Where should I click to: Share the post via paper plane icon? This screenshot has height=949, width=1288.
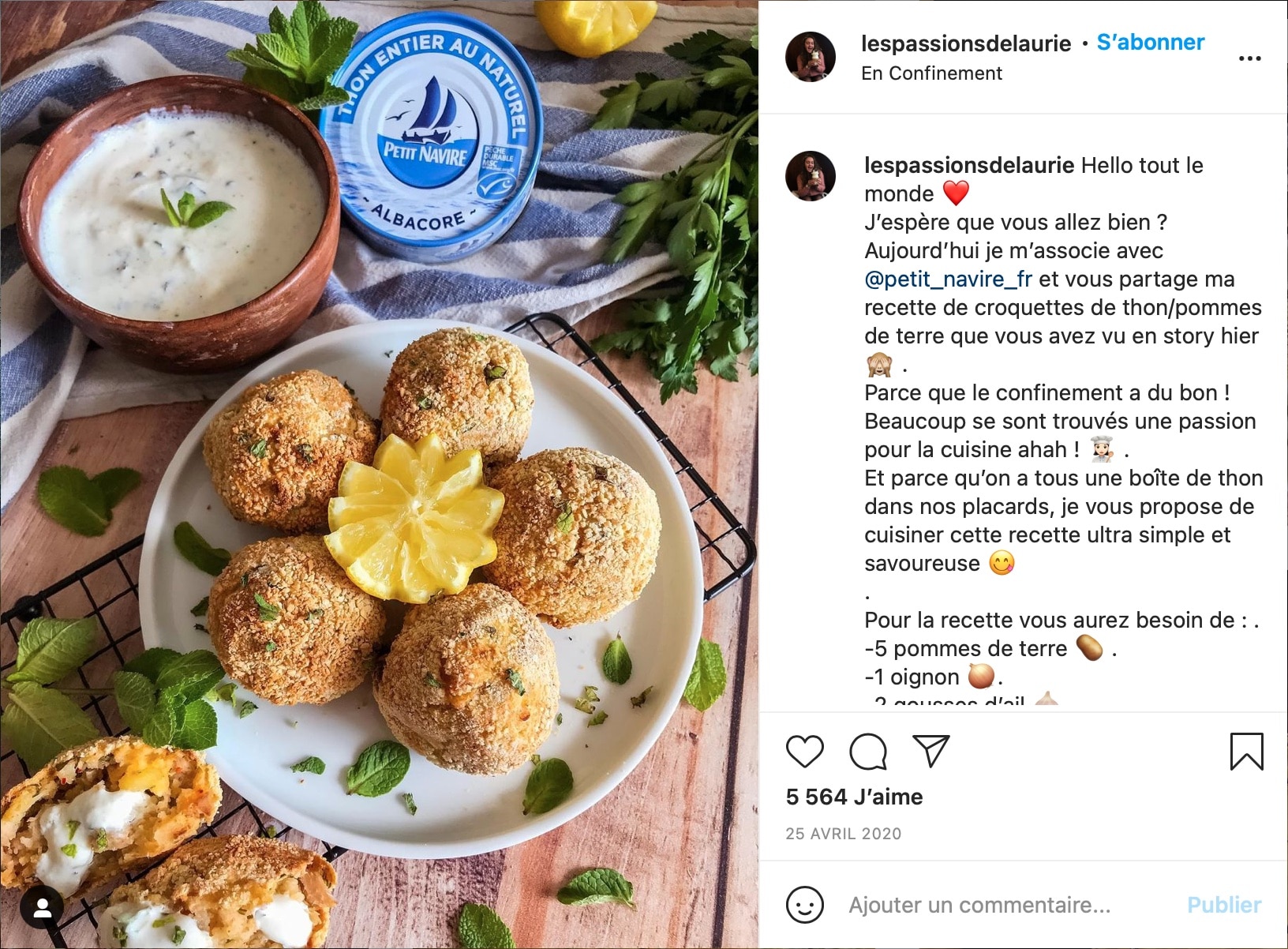point(930,751)
